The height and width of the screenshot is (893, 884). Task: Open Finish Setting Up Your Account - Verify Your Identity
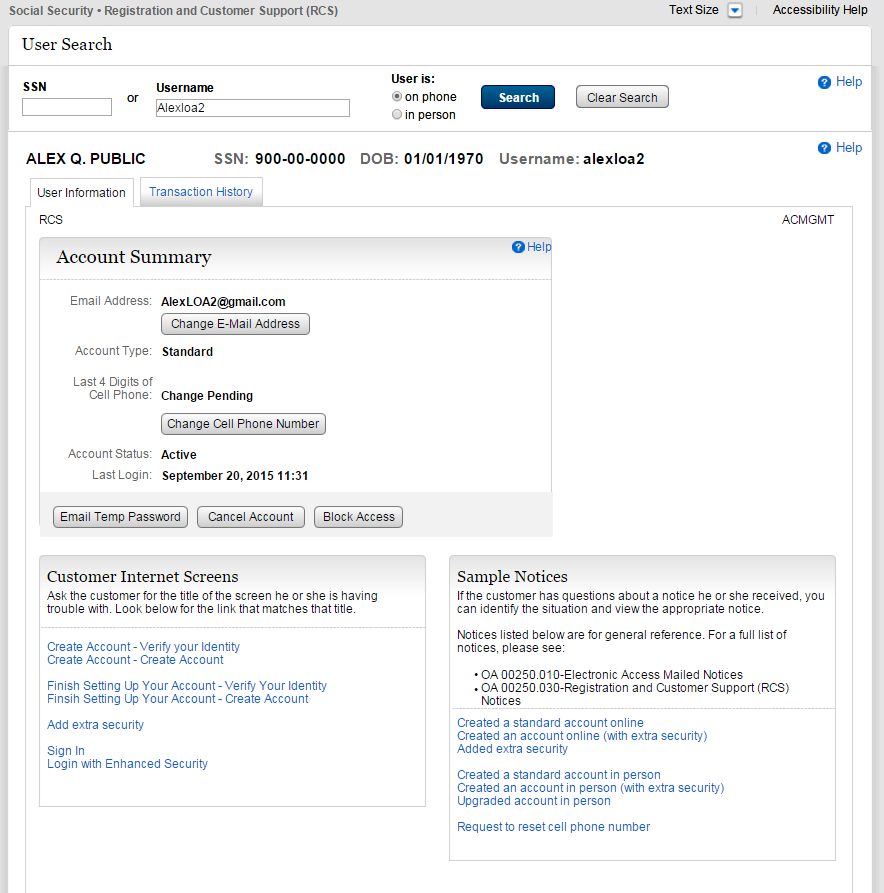pos(187,686)
